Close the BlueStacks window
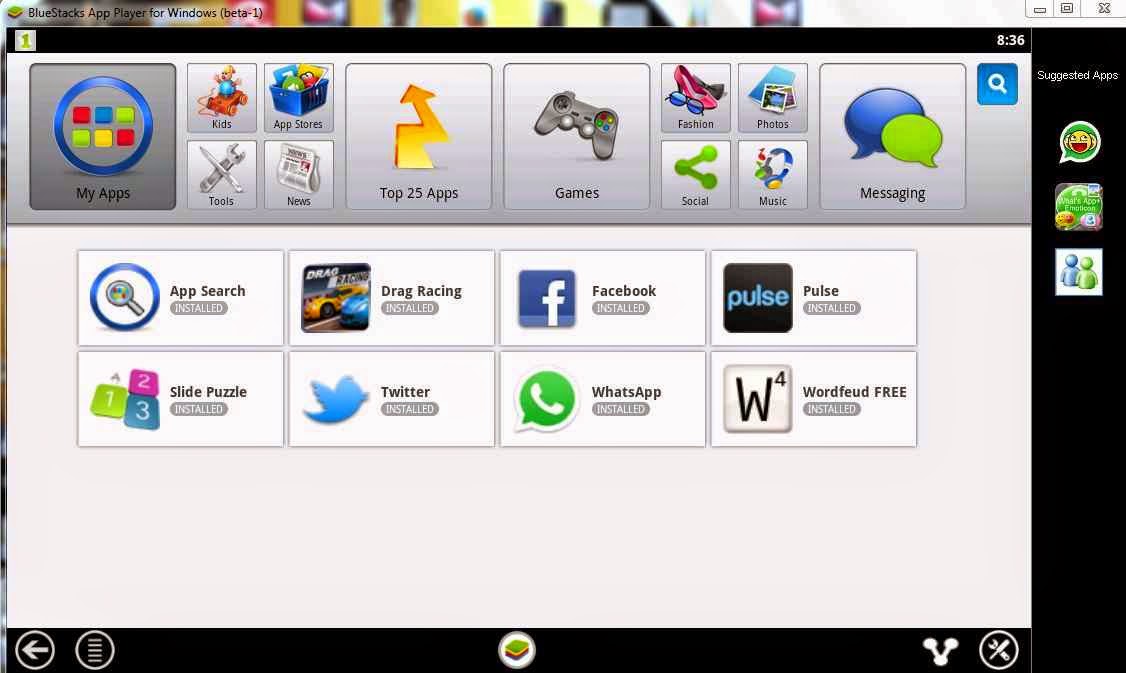This screenshot has height=673, width=1126. [1104, 9]
